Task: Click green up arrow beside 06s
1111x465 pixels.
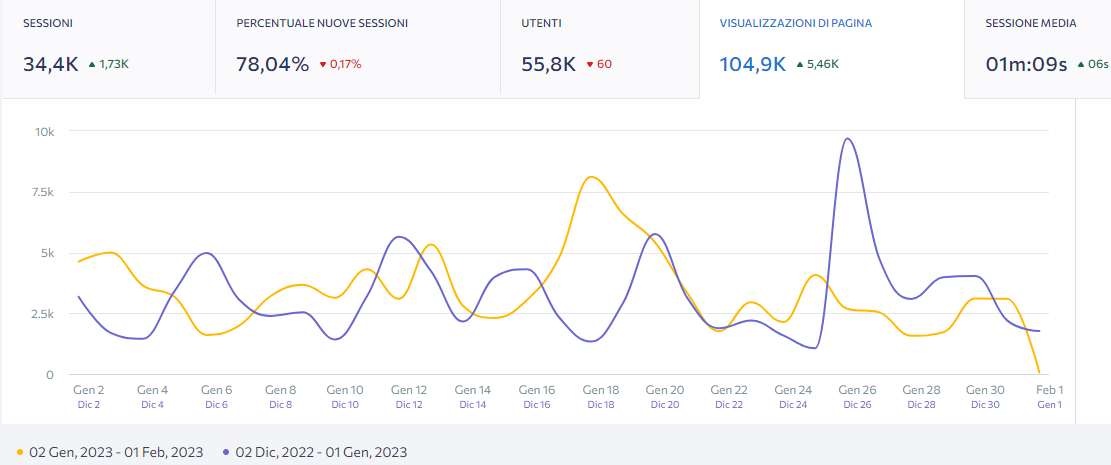Action: pyautogui.click(x=1080, y=65)
